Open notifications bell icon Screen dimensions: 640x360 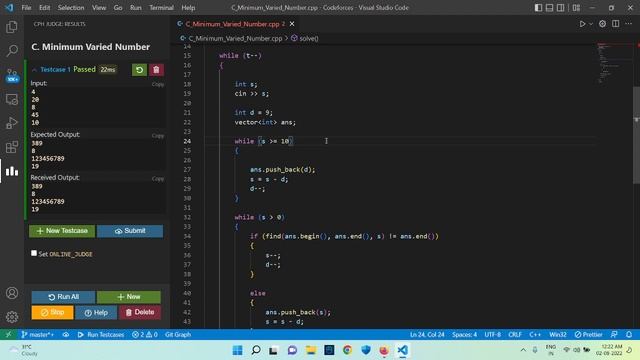[x=629, y=335]
